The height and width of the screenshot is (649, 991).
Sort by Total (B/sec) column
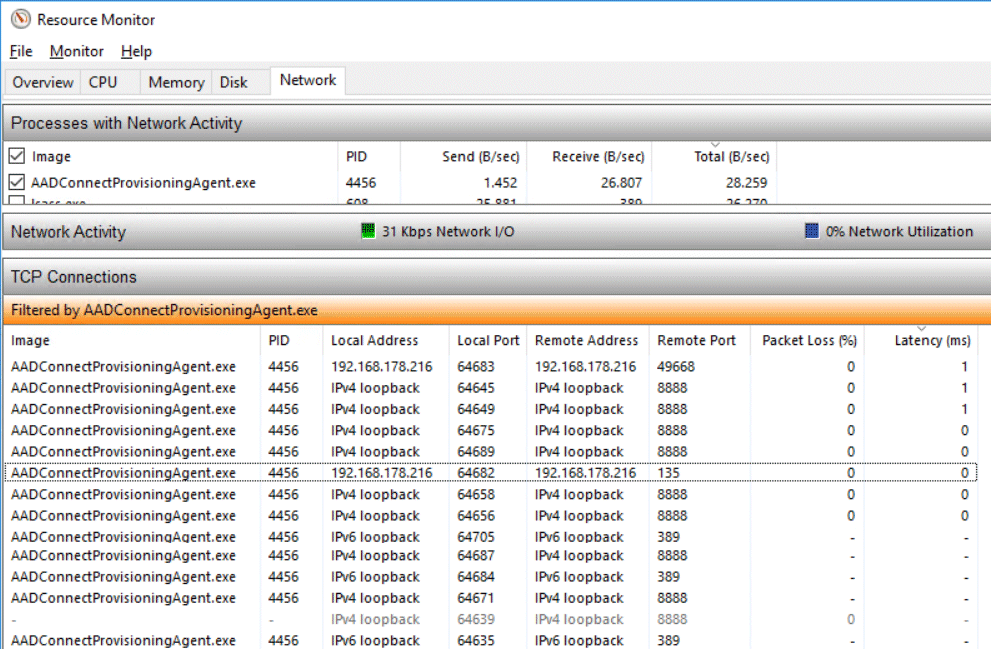714,156
